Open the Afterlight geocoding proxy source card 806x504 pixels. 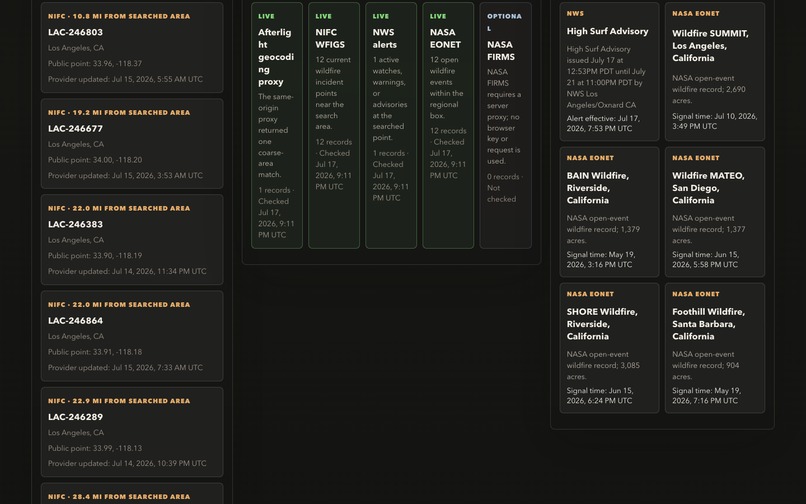[x=277, y=125]
